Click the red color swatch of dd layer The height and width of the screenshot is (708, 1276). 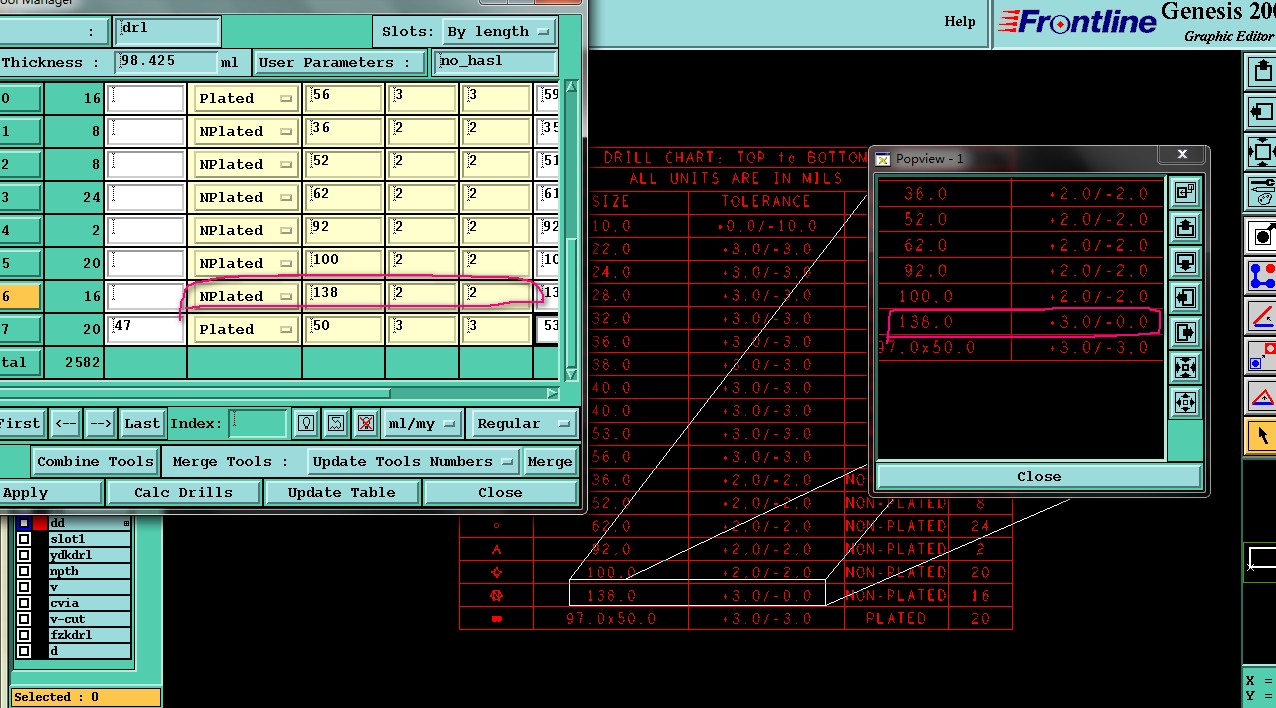[40, 523]
